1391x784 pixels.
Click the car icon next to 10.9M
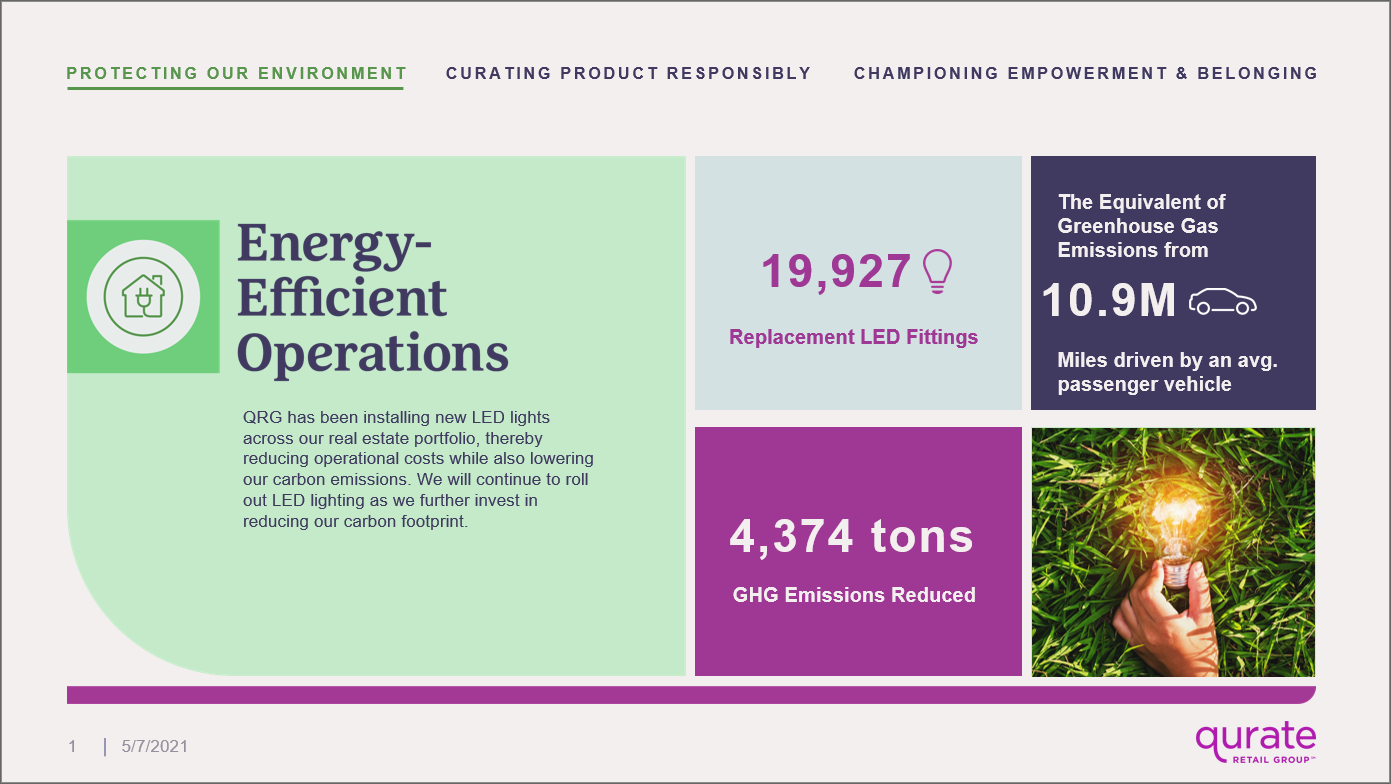1222,302
